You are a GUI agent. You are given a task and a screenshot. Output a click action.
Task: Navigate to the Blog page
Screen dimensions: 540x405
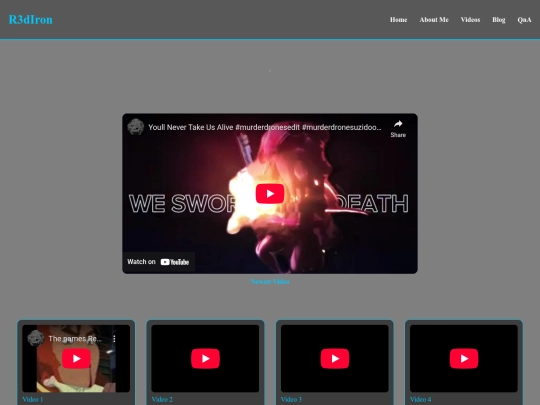[498, 20]
